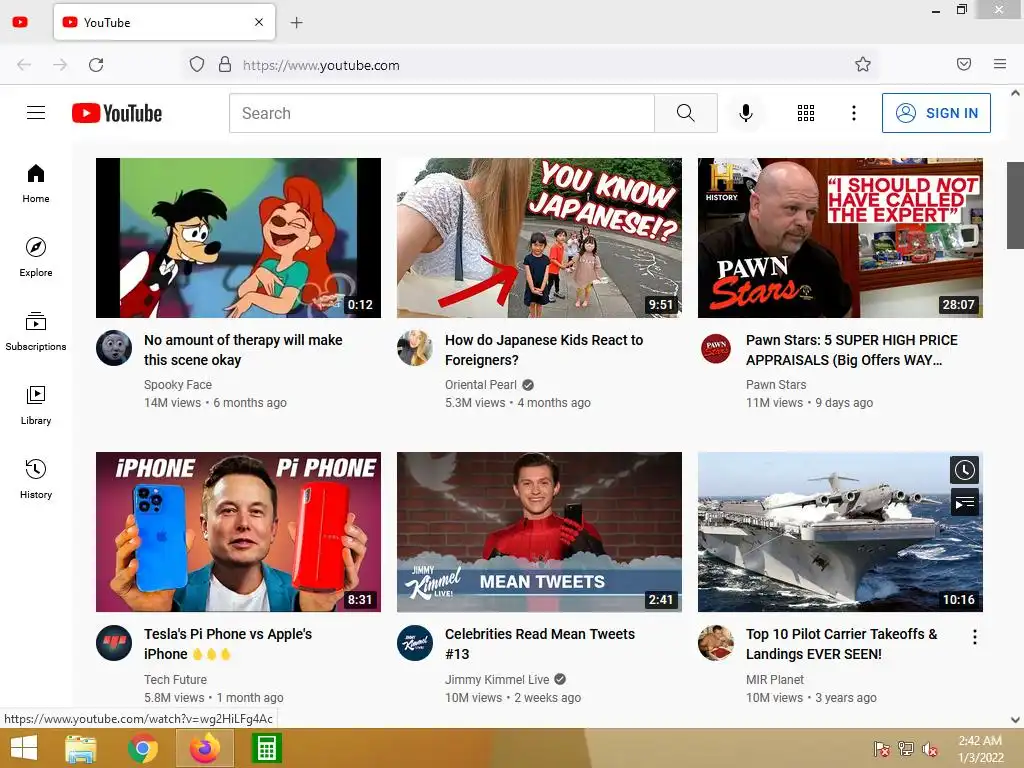Open the Spooky Face channel name
This screenshot has width=1024, height=768.
point(178,385)
